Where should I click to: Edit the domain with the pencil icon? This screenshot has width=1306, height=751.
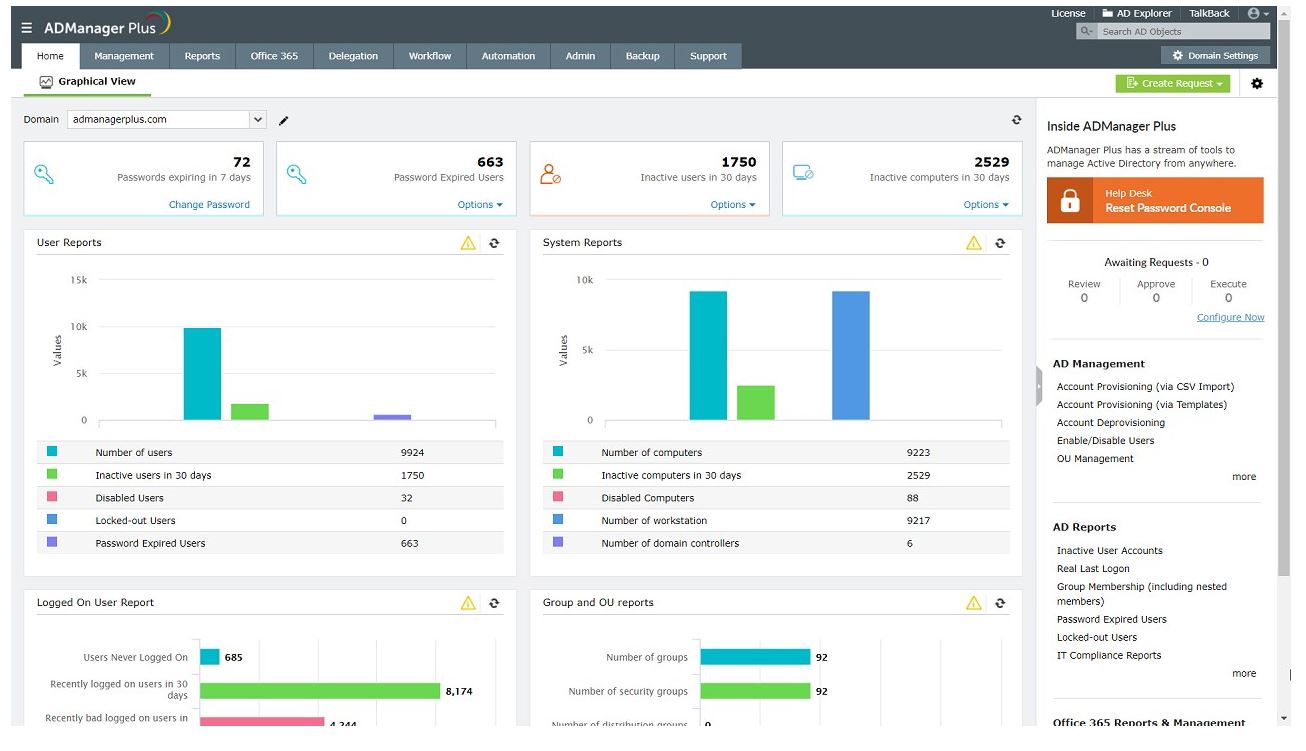pos(283,120)
